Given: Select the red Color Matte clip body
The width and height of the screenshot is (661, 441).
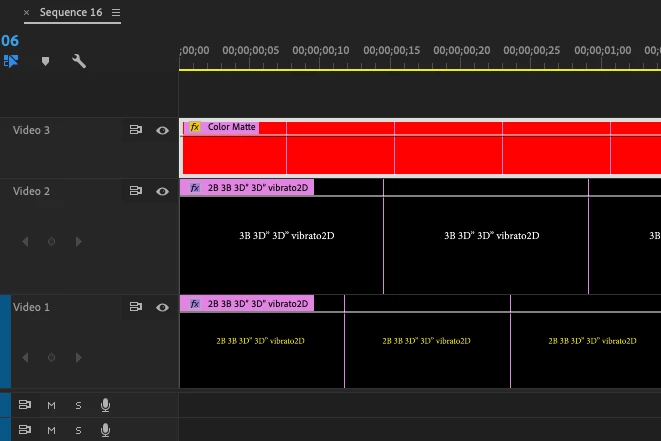Looking at the screenshot, I should (x=422, y=155).
